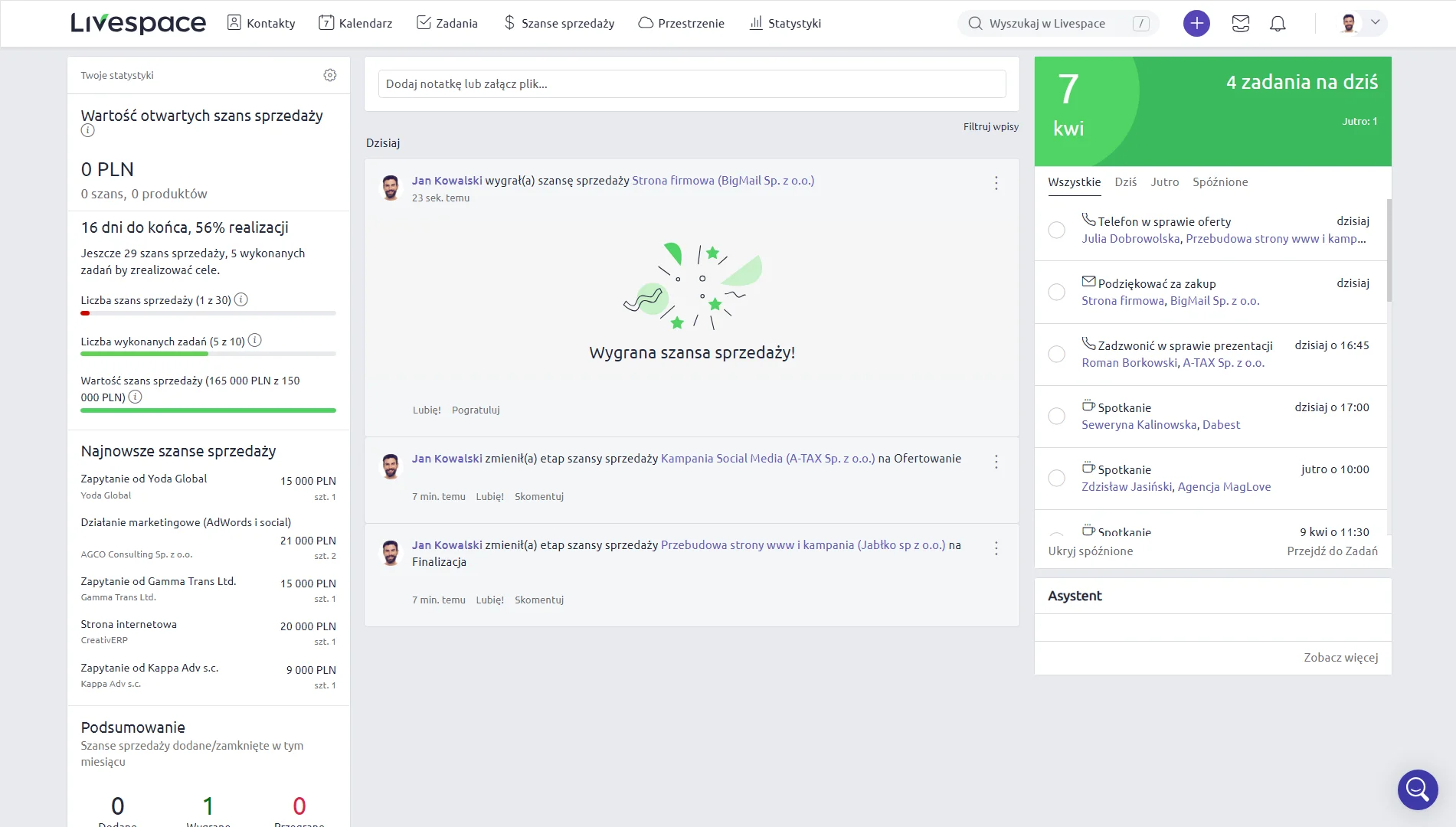Click the purple plus create icon
The width and height of the screenshot is (1456, 827).
1196,23
